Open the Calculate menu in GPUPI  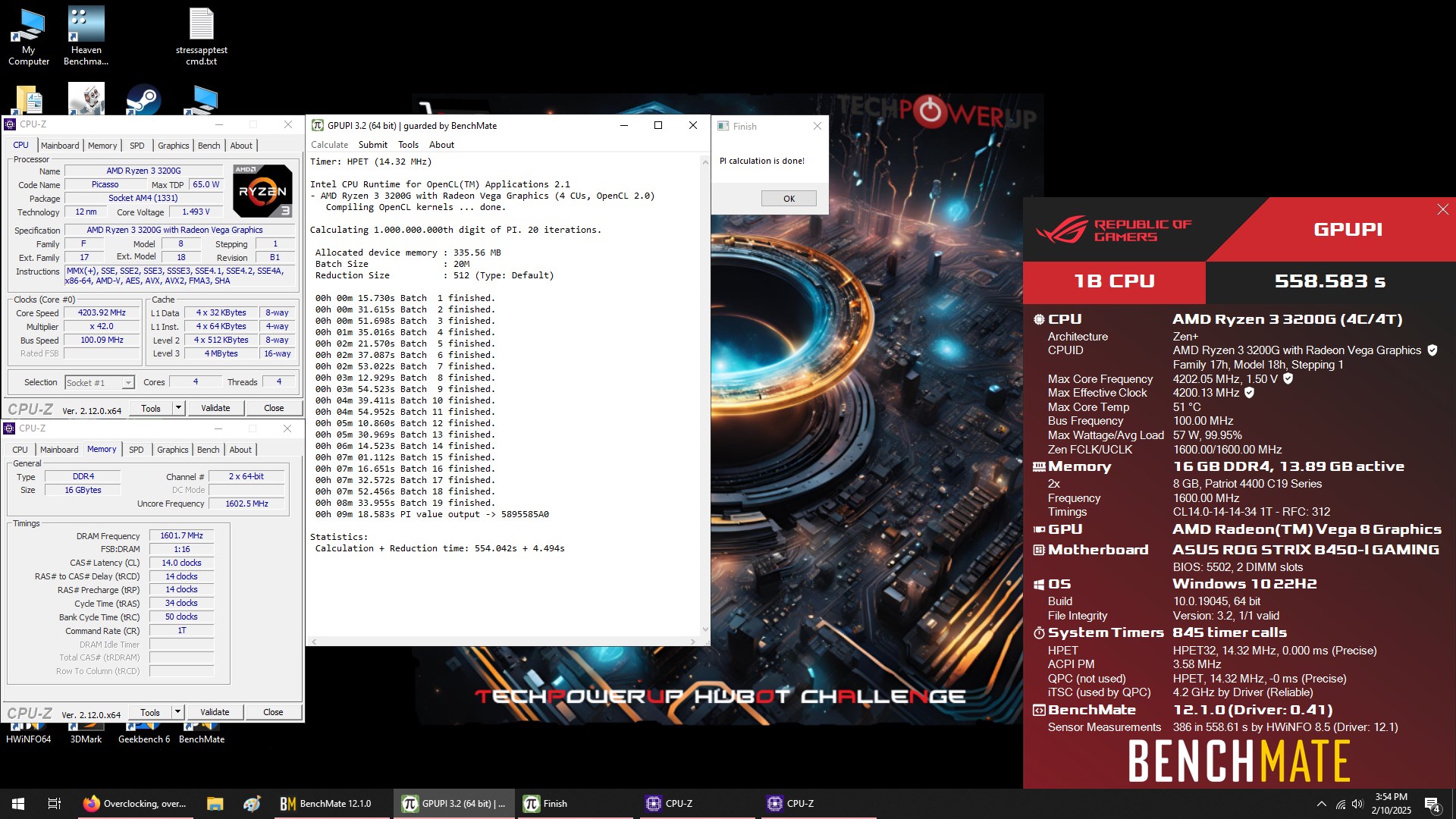coord(329,145)
